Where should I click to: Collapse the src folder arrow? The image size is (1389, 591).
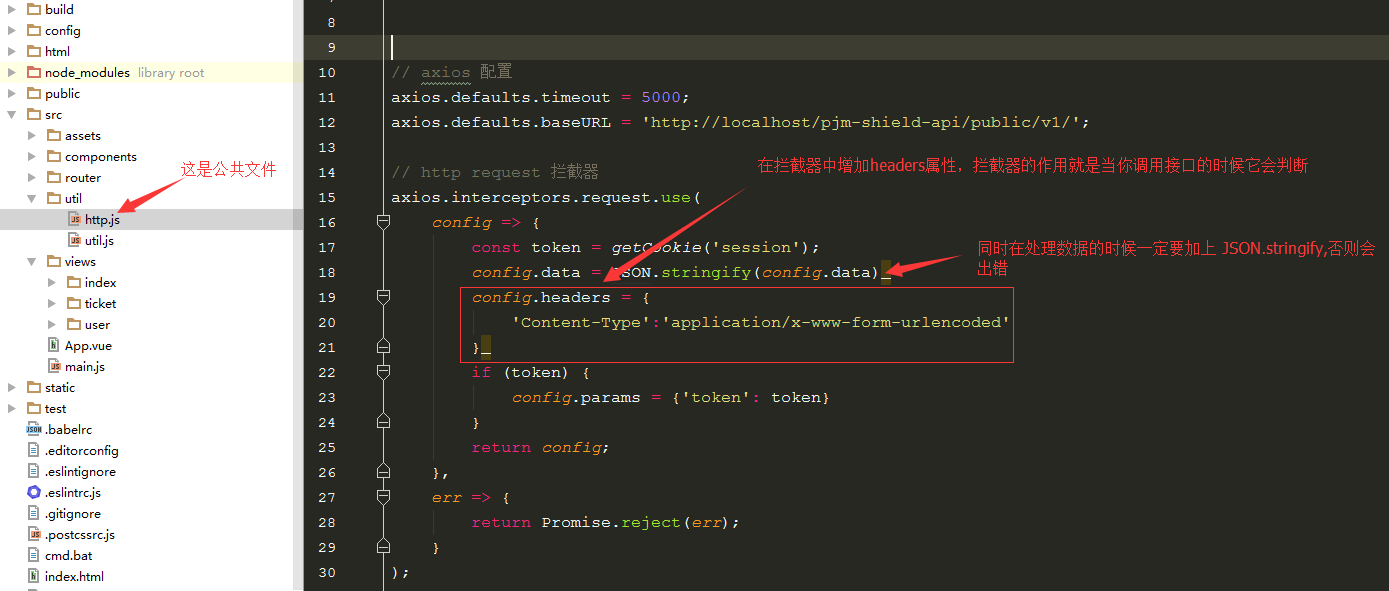pos(12,114)
